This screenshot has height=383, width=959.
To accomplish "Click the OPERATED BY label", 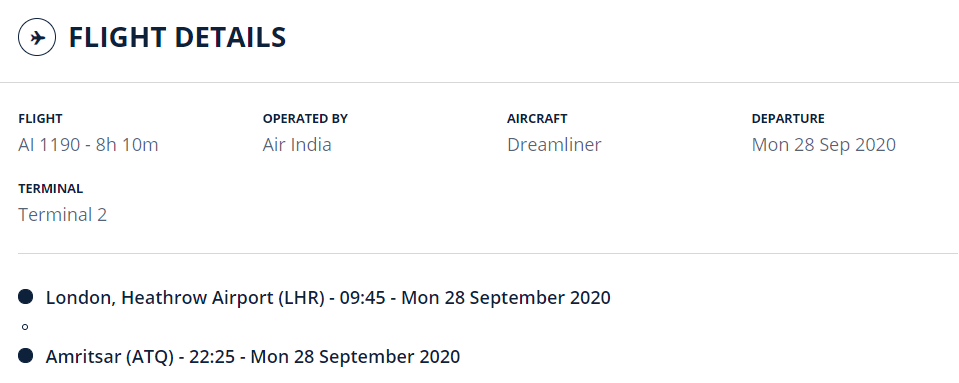I will 305,119.
